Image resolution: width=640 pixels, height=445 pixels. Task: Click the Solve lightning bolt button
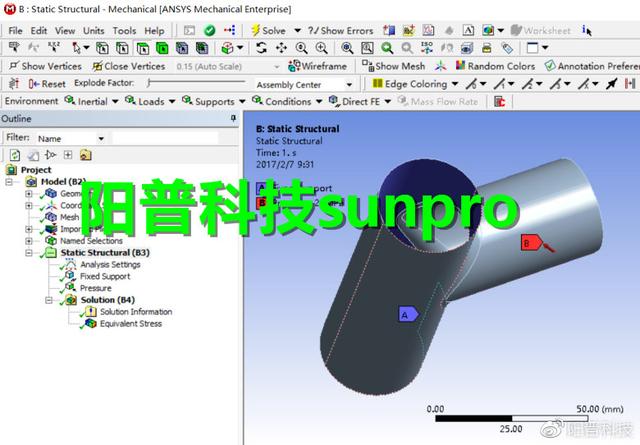[x=269, y=31]
